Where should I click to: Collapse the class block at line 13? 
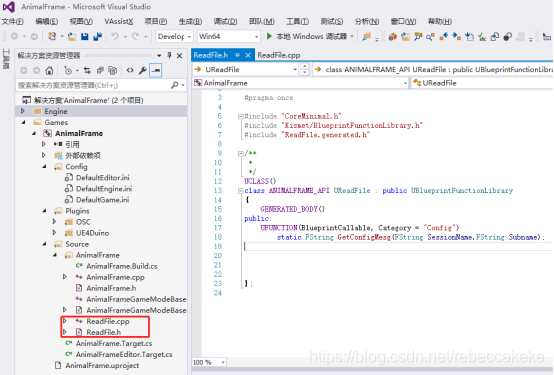pyautogui.click(x=241, y=191)
